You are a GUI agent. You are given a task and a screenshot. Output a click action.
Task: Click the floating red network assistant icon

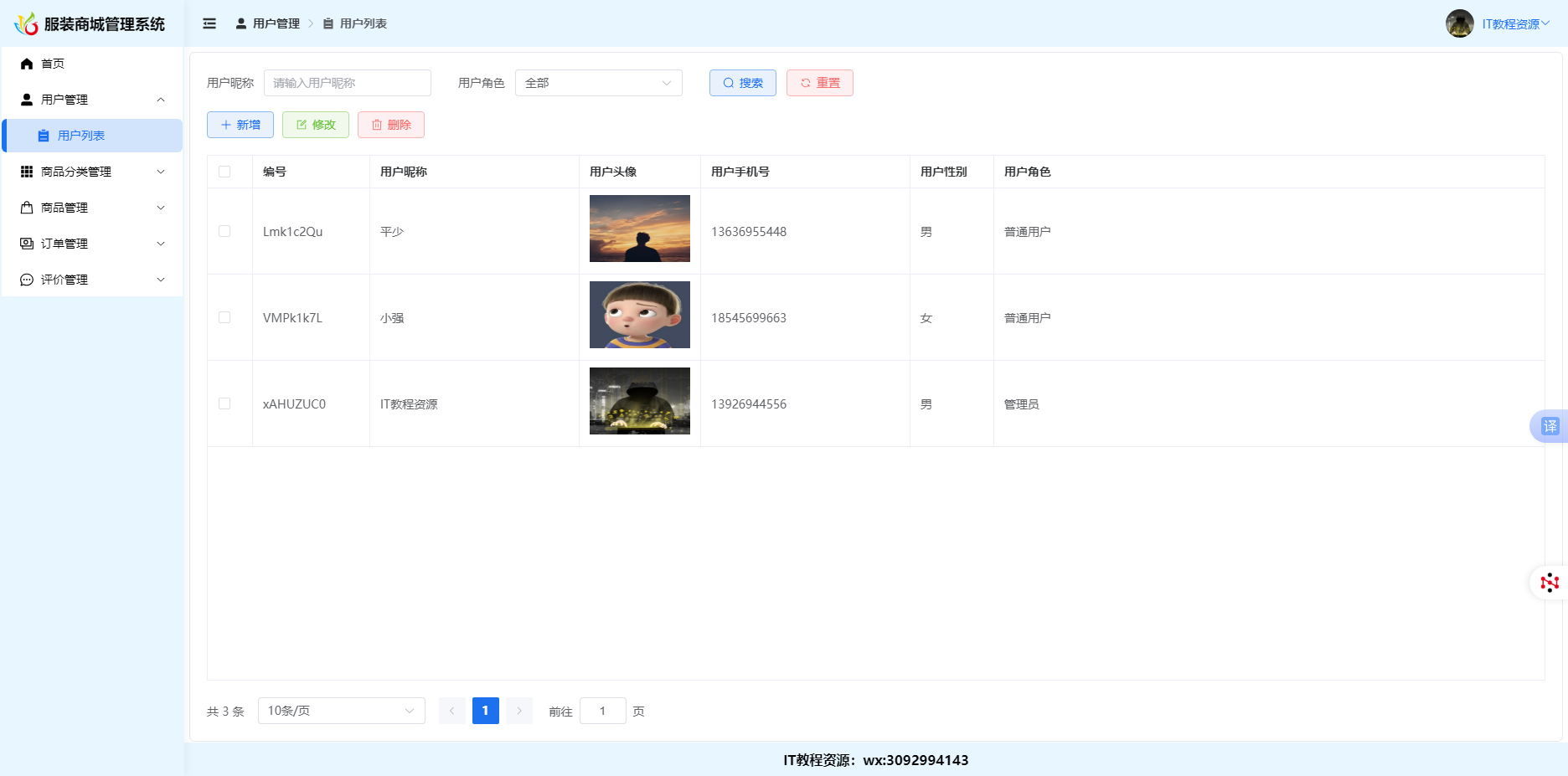(1550, 583)
